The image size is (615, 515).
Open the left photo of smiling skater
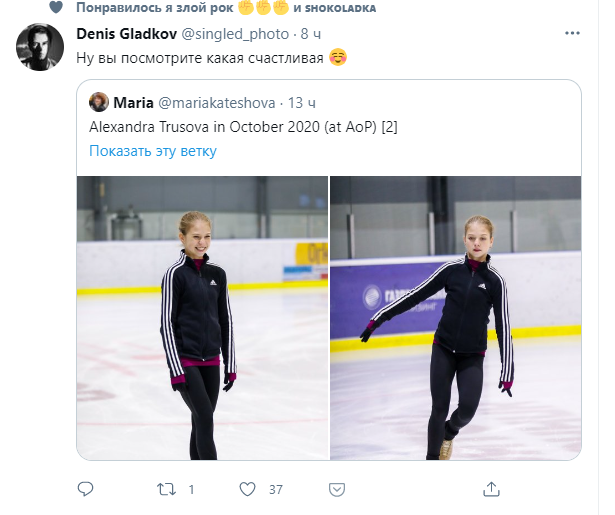click(203, 318)
